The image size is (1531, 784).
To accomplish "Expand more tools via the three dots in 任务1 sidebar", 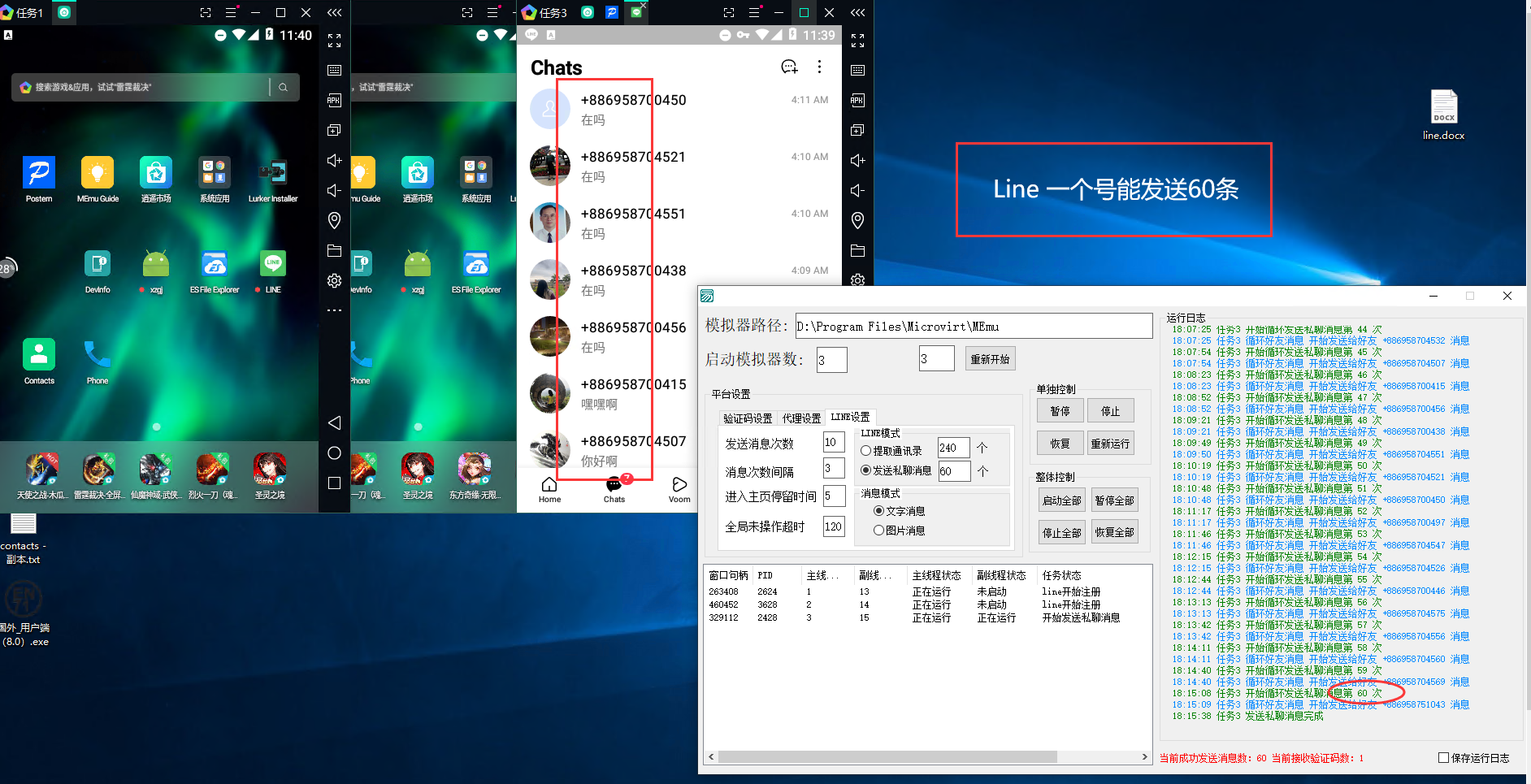I will (x=334, y=310).
